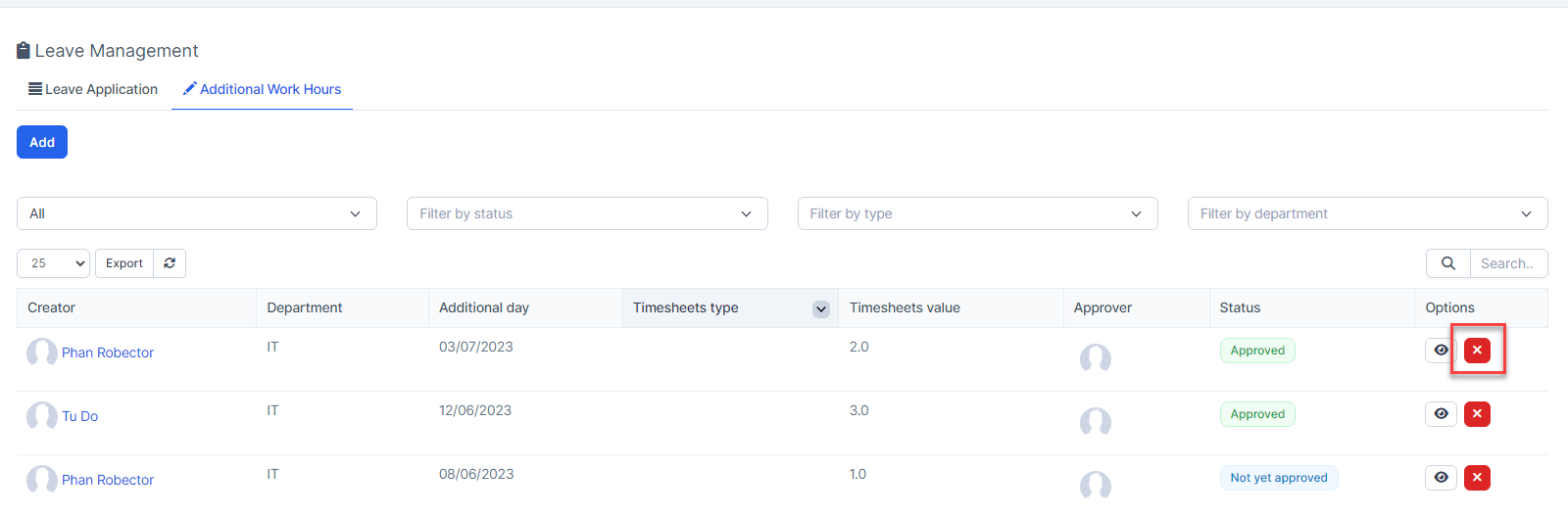The image size is (1568, 517).
Task: Delete the Not yet approved entry
Action: pyautogui.click(x=1477, y=478)
